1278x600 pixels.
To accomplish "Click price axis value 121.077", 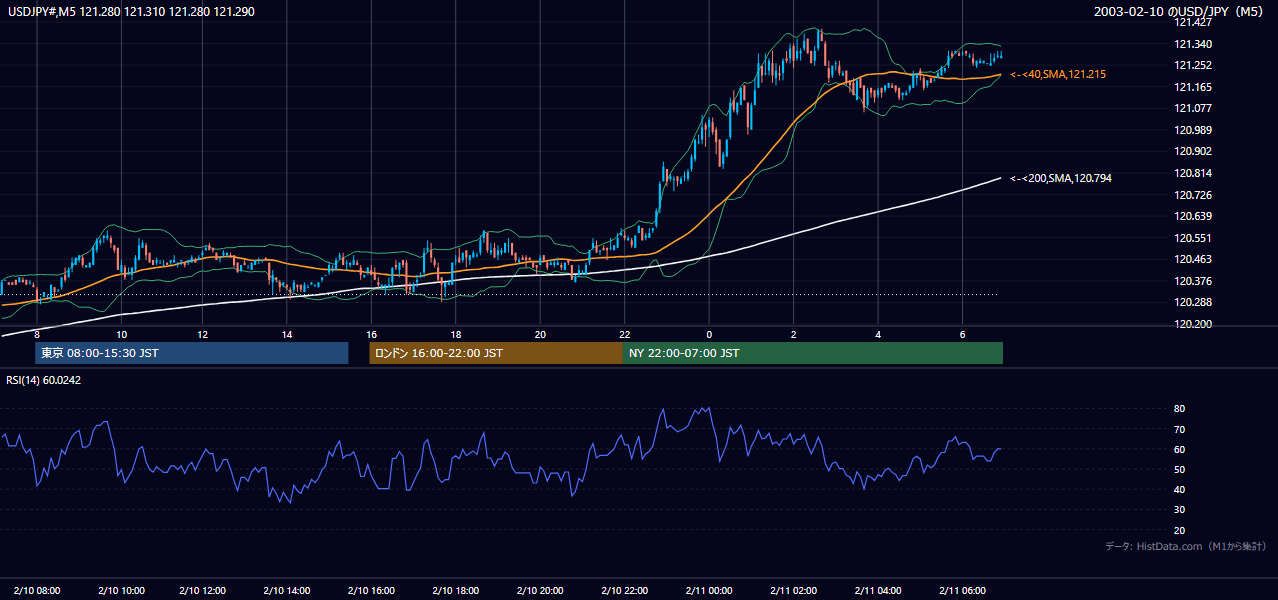I will click(x=1192, y=108).
